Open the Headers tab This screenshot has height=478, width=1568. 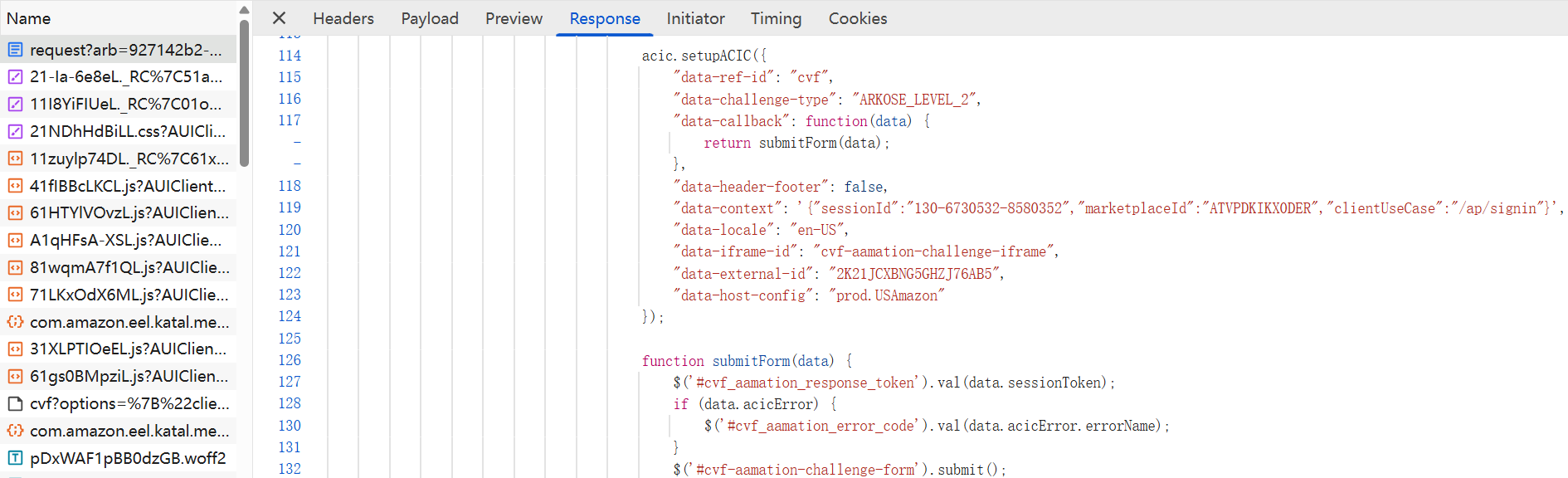pos(343,18)
